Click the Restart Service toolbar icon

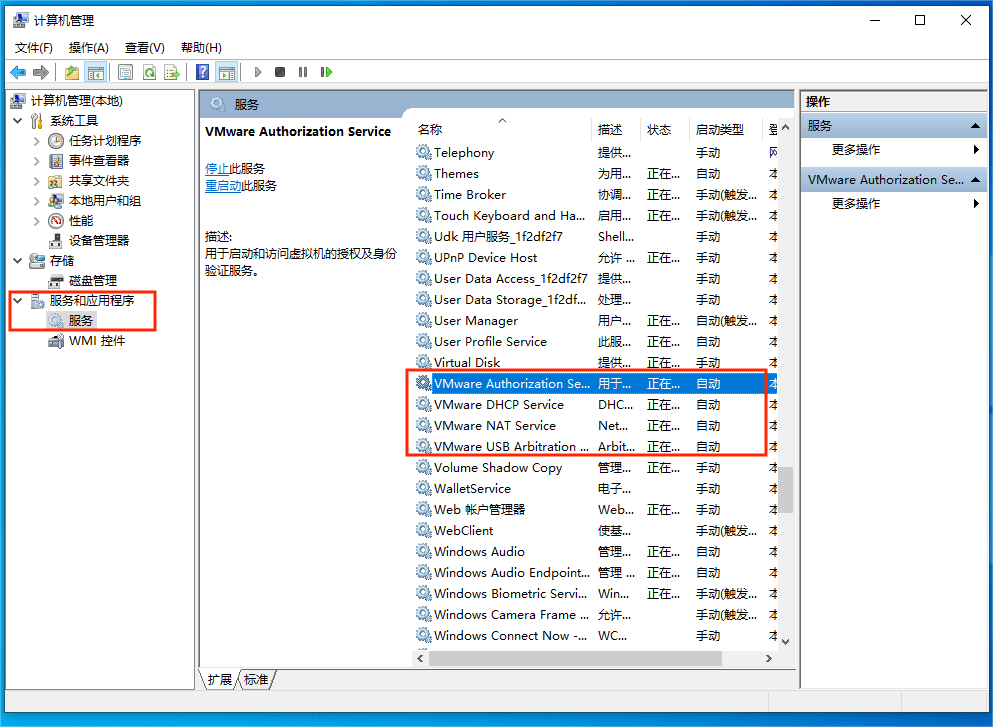click(x=326, y=72)
